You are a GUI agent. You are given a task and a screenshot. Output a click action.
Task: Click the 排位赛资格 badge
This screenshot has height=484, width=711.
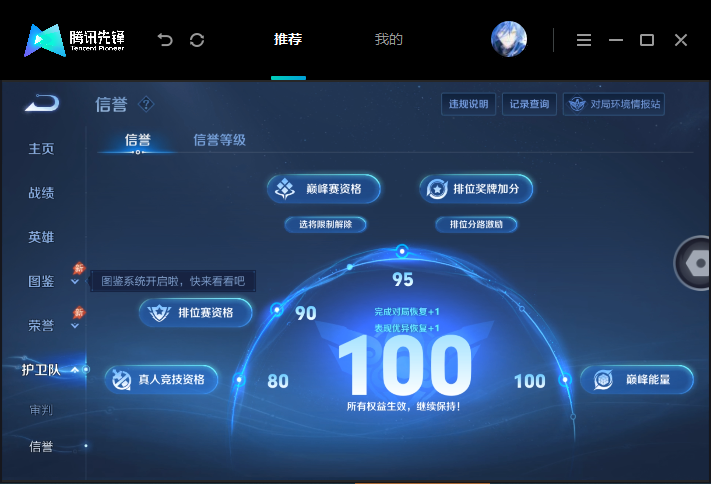tap(195, 313)
